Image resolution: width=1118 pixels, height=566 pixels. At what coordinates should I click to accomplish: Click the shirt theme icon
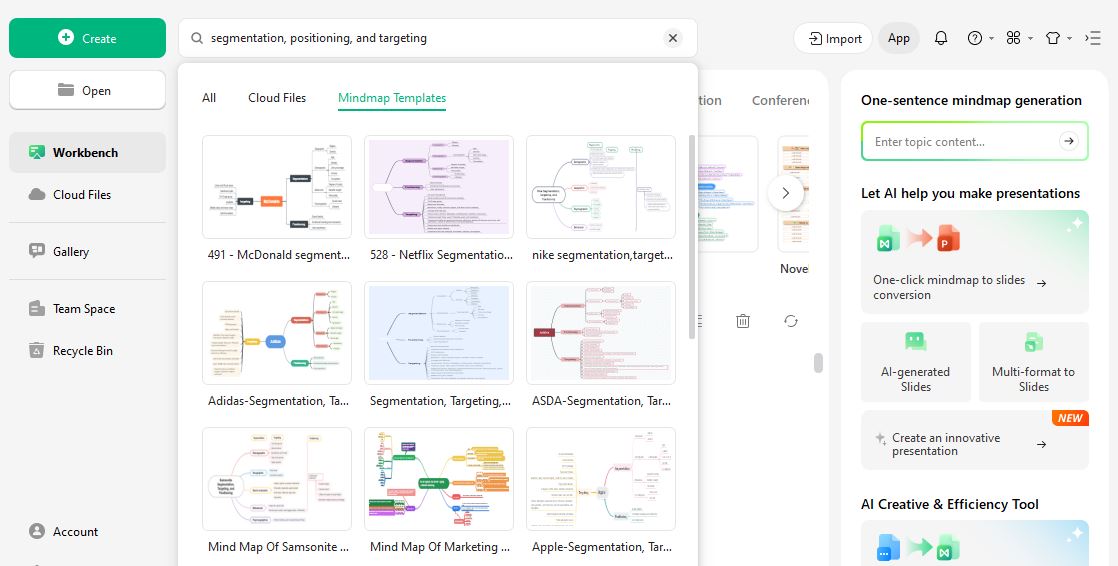(x=1053, y=38)
